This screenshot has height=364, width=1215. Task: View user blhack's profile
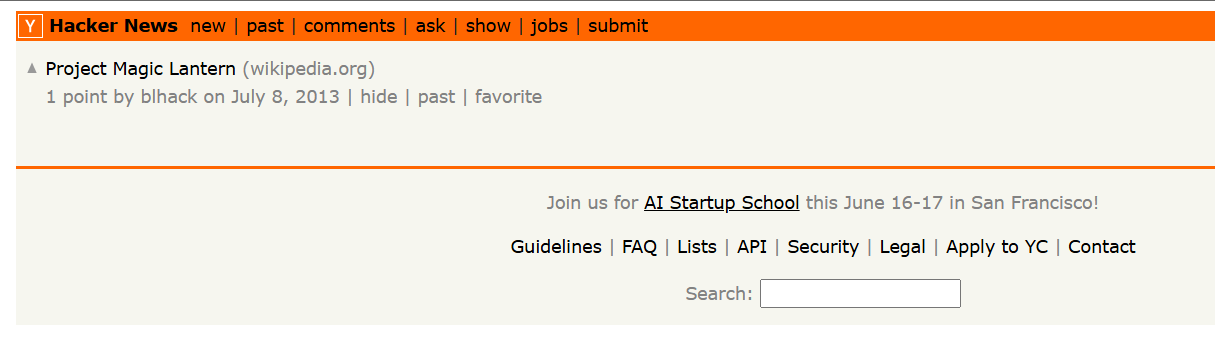pyautogui.click(x=169, y=97)
